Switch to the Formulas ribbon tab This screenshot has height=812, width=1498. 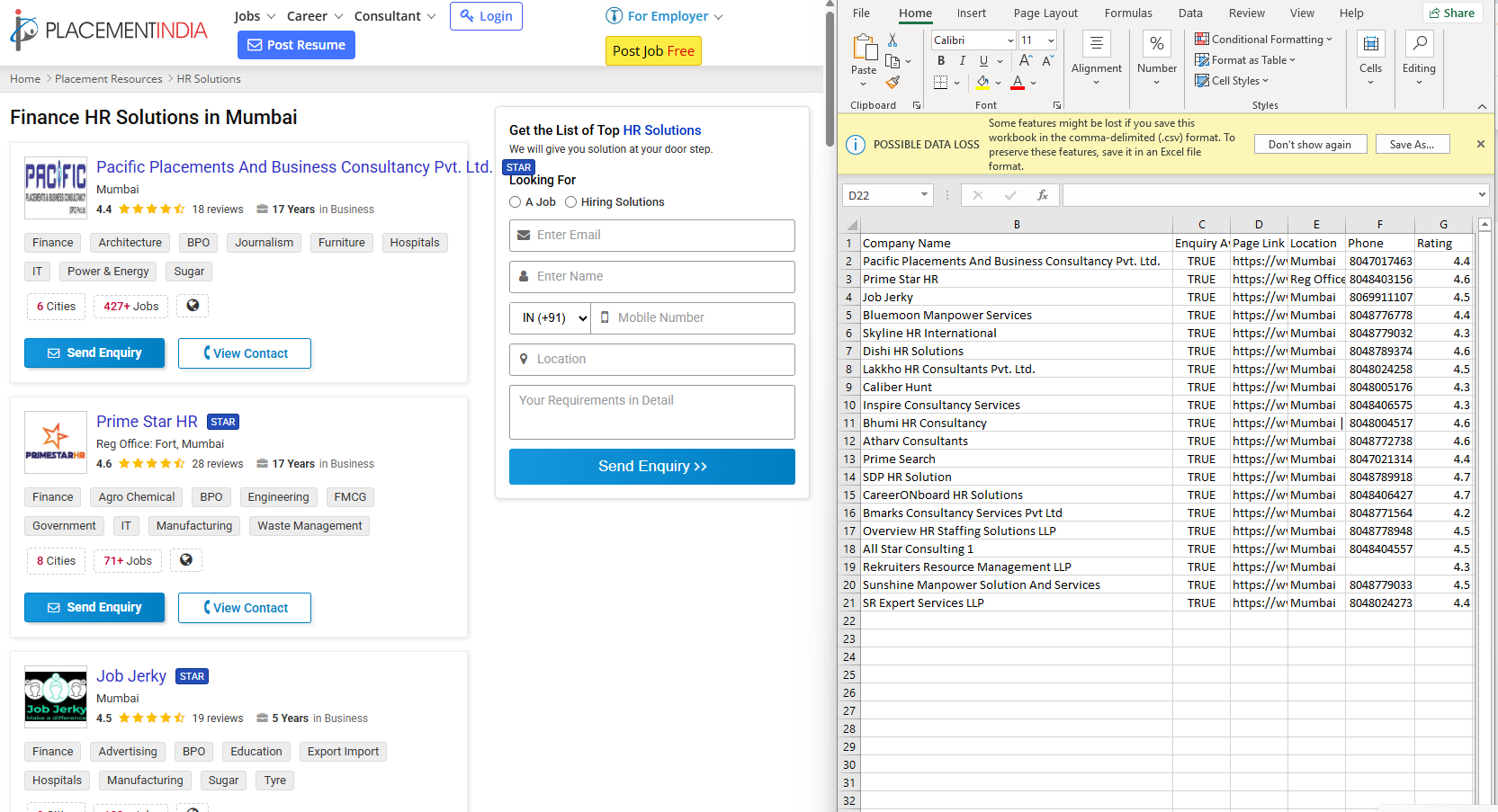(1128, 13)
